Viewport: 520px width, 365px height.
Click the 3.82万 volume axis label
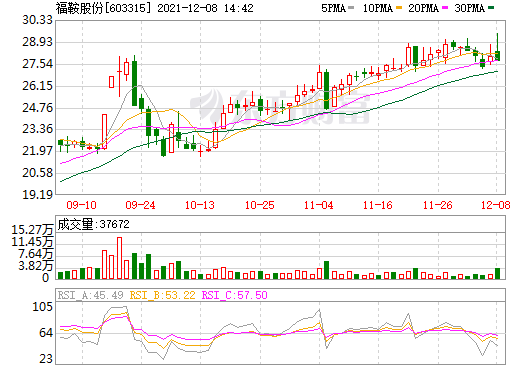(35, 266)
